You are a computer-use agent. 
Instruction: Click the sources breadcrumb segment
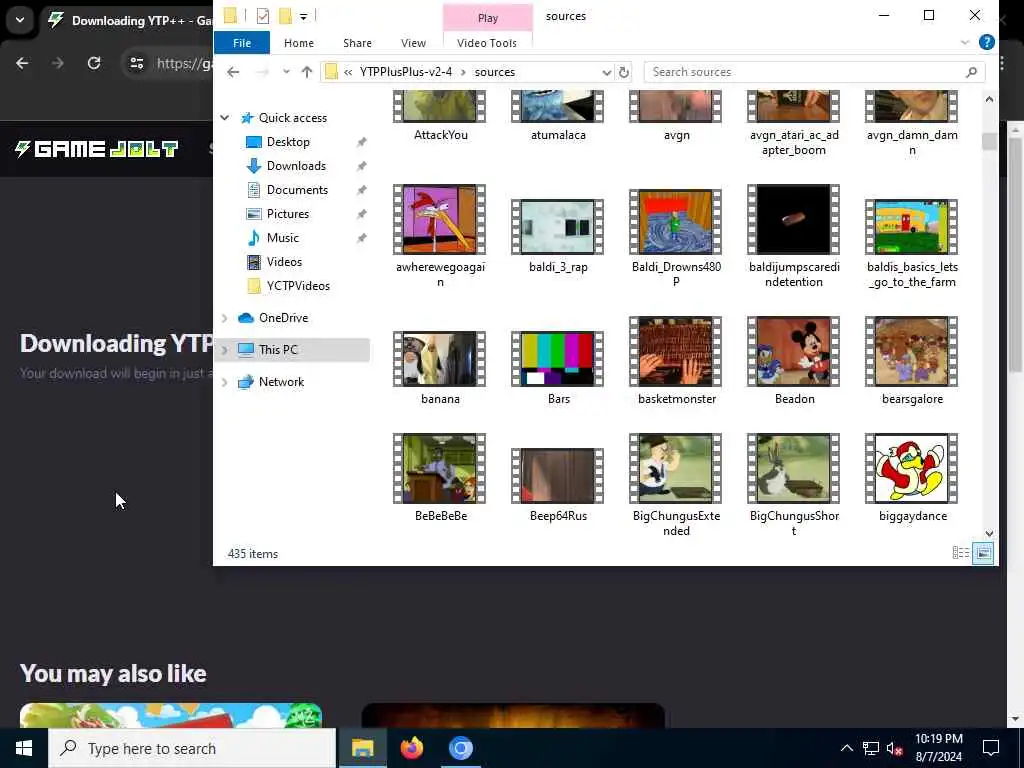point(494,72)
